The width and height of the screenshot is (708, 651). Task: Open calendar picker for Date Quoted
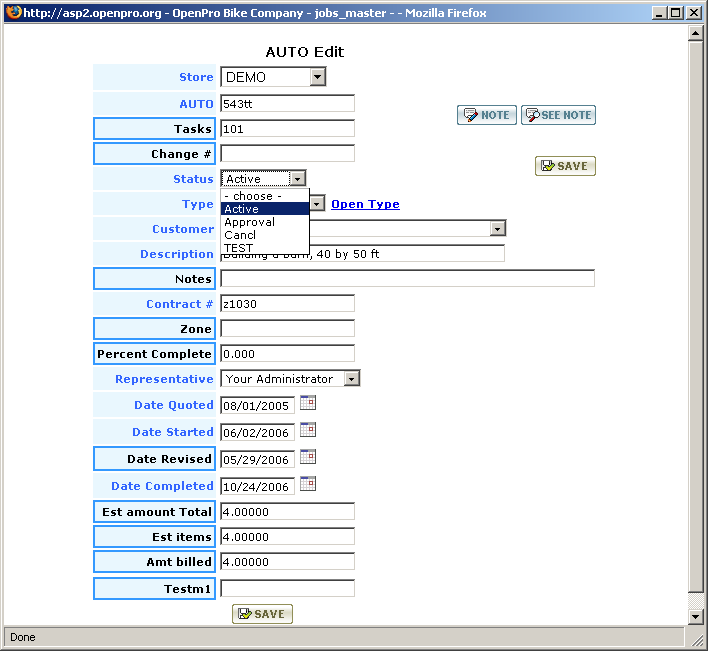coord(308,404)
